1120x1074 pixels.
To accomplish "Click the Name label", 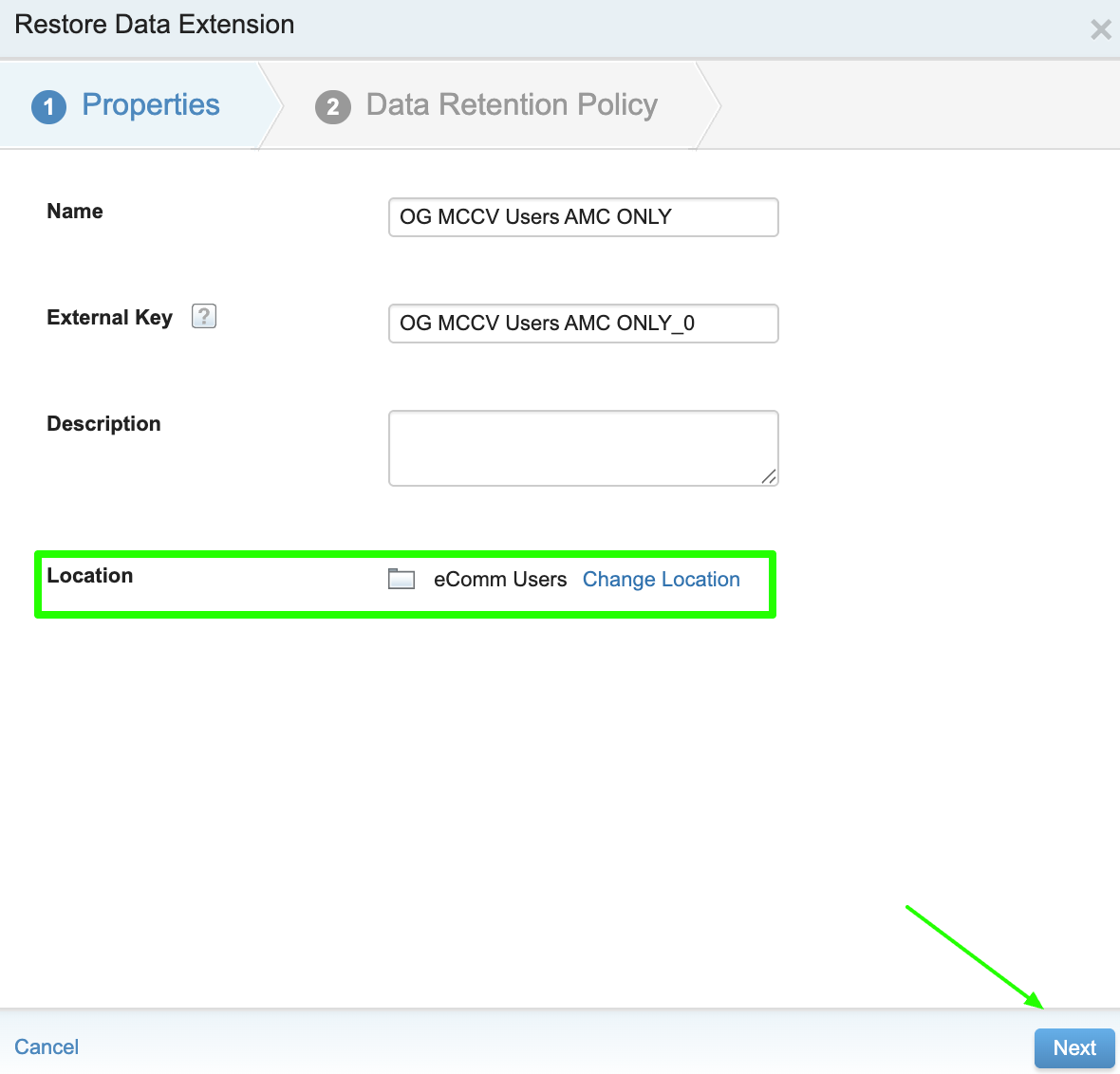I will (75, 212).
